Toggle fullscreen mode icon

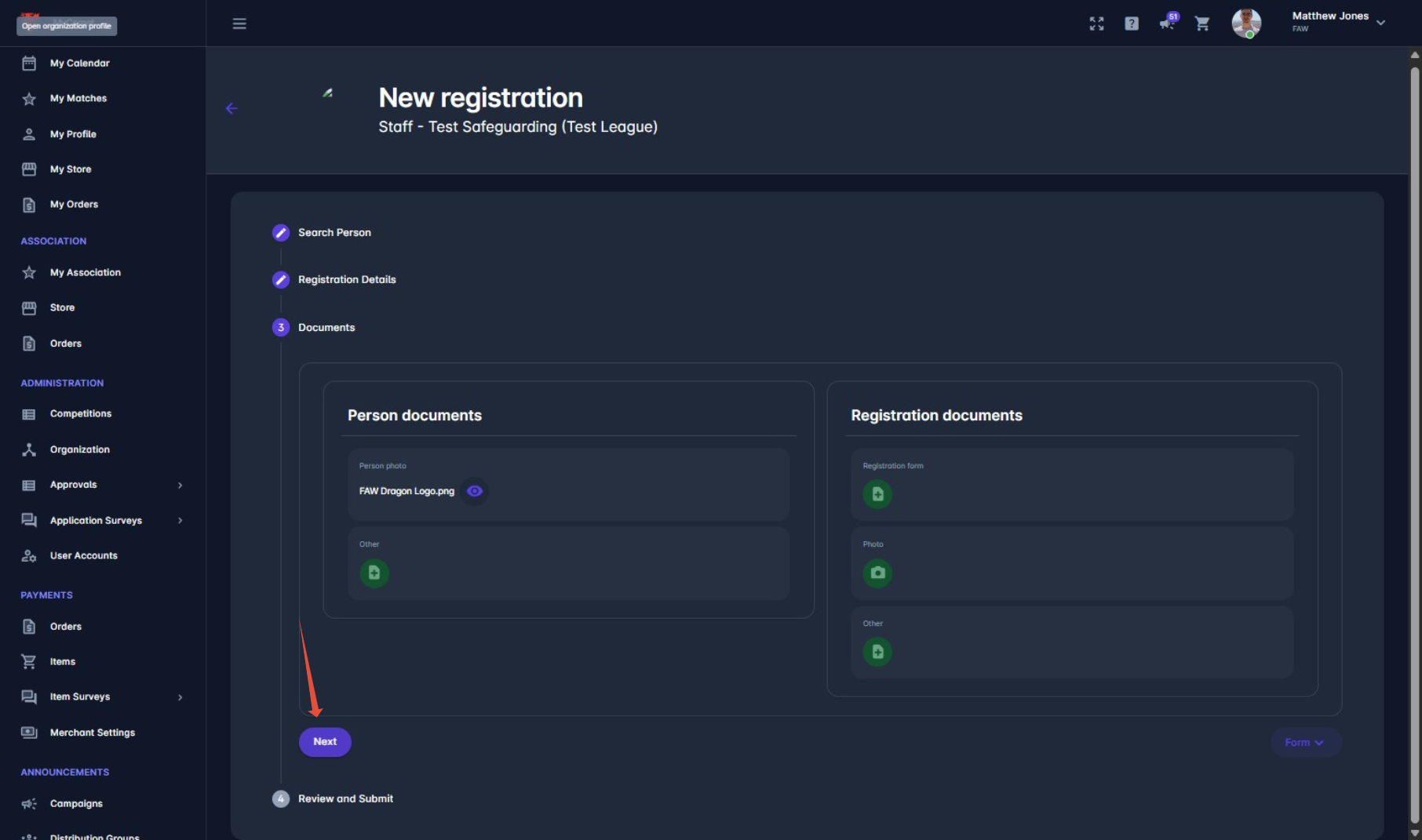tap(1096, 24)
